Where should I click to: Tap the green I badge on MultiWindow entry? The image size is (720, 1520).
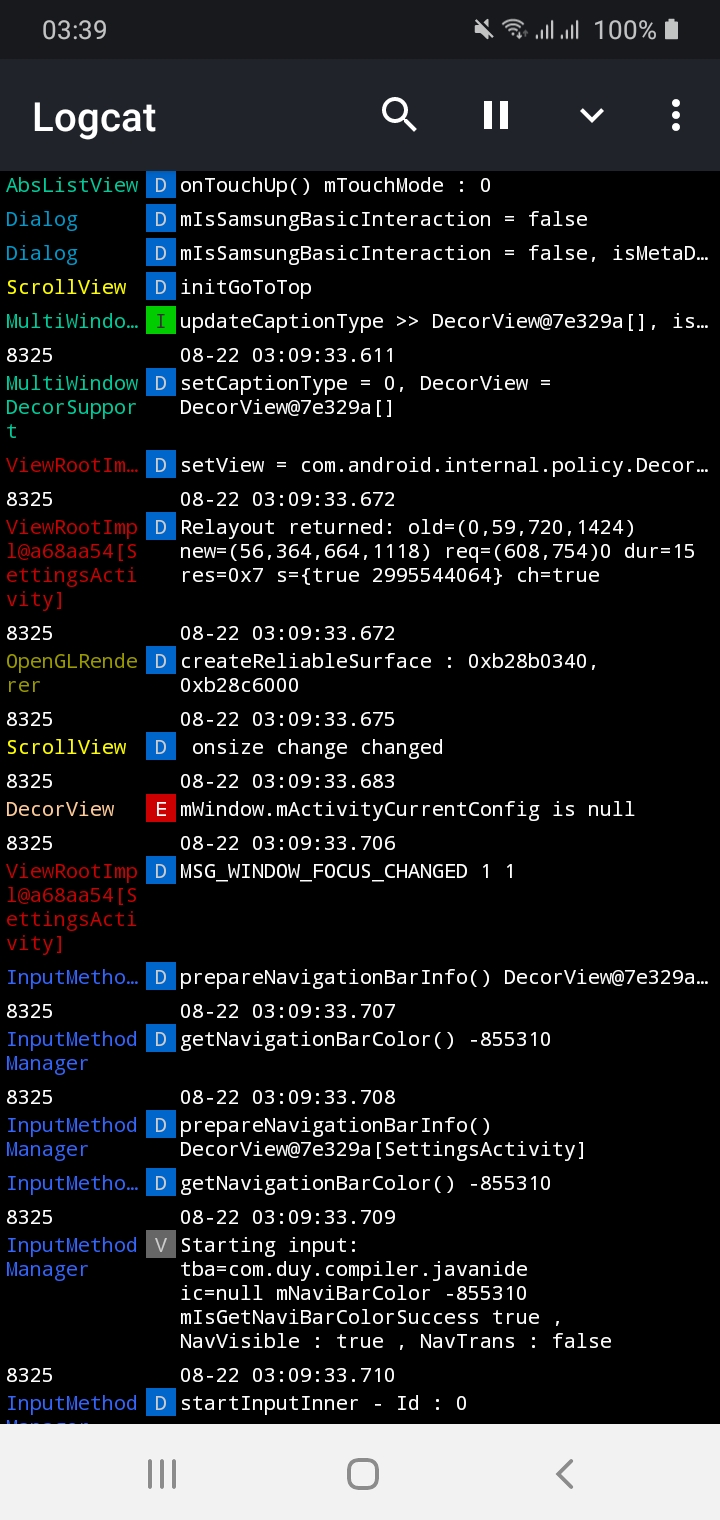(x=160, y=321)
